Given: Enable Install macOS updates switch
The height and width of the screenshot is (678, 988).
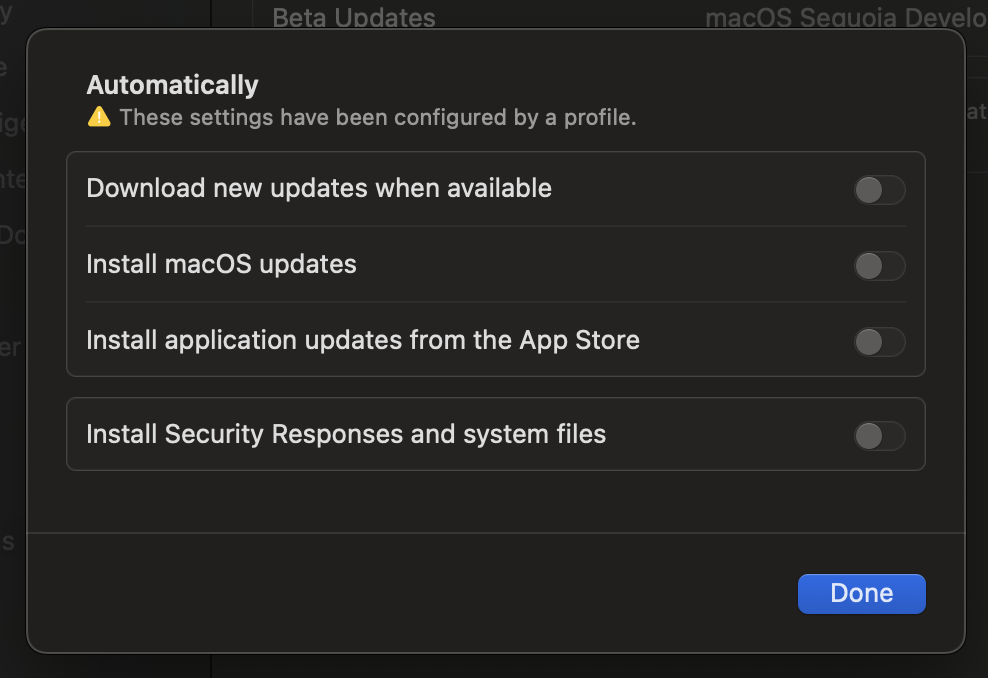Looking at the screenshot, I should point(880,266).
